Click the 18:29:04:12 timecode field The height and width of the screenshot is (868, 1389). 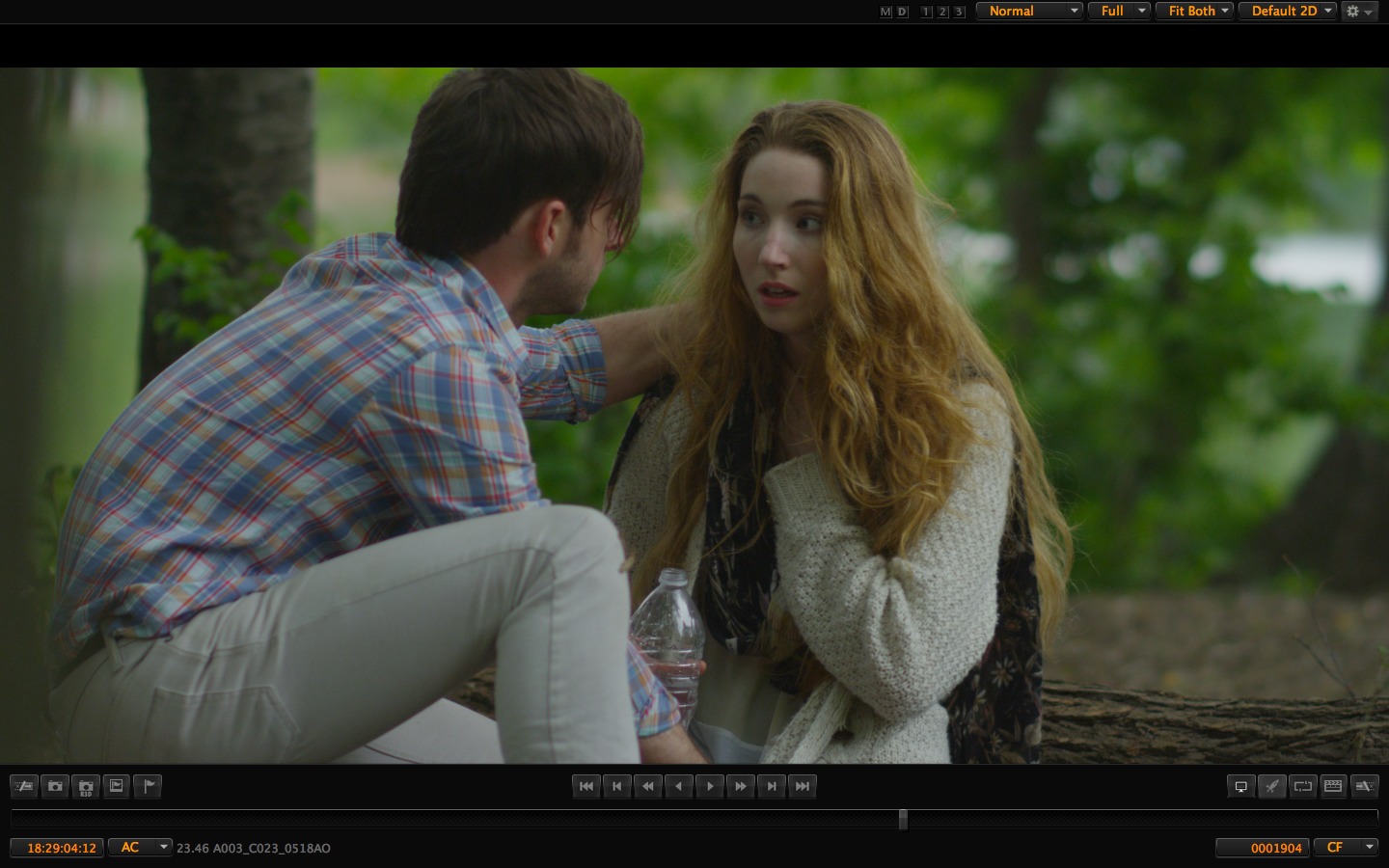click(x=58, y=848)
